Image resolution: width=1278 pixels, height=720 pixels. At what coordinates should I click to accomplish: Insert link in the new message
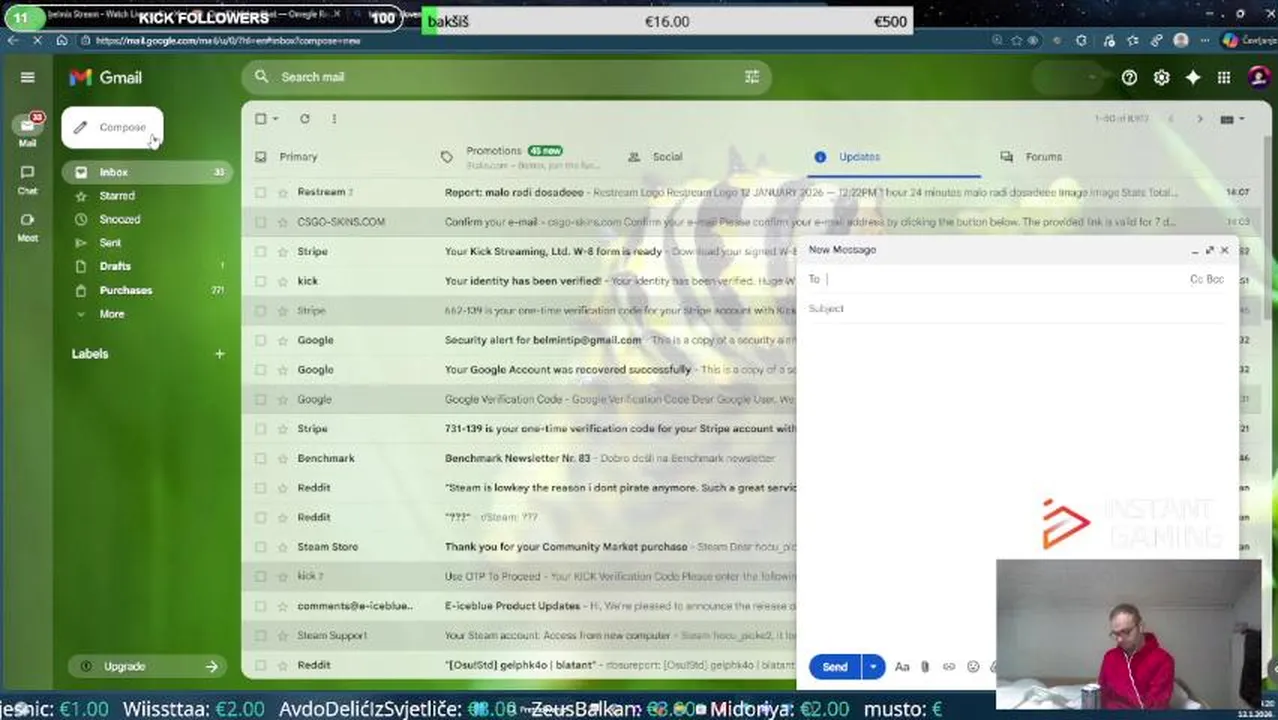949,666
